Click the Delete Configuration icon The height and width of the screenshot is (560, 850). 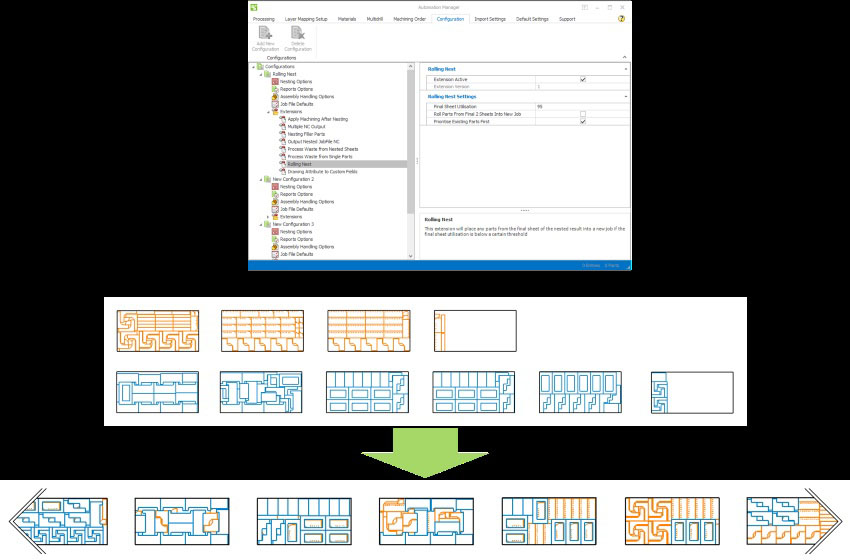tap(298, 37)
